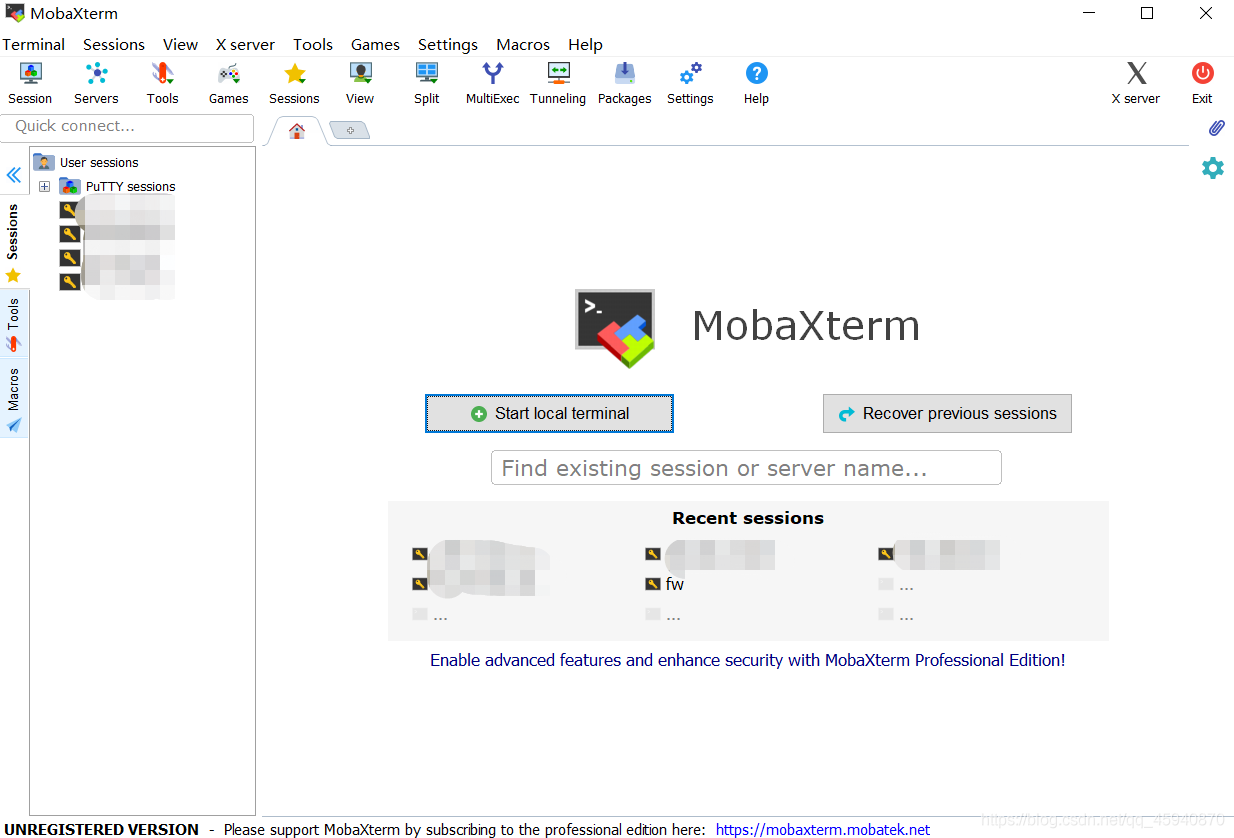Click the Games toolbar icon
The width and height of the screenshot is (1234, 838).
[228, 83]
